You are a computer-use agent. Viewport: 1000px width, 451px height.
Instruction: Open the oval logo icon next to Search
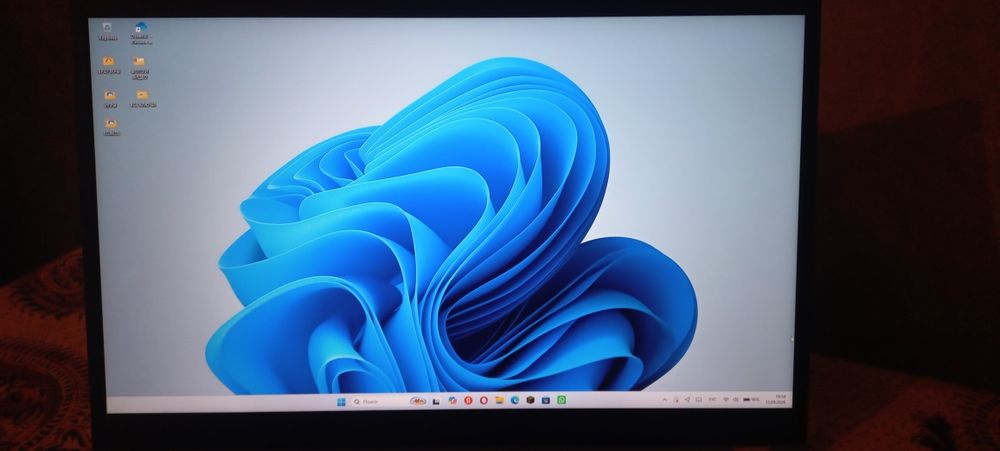418,401
